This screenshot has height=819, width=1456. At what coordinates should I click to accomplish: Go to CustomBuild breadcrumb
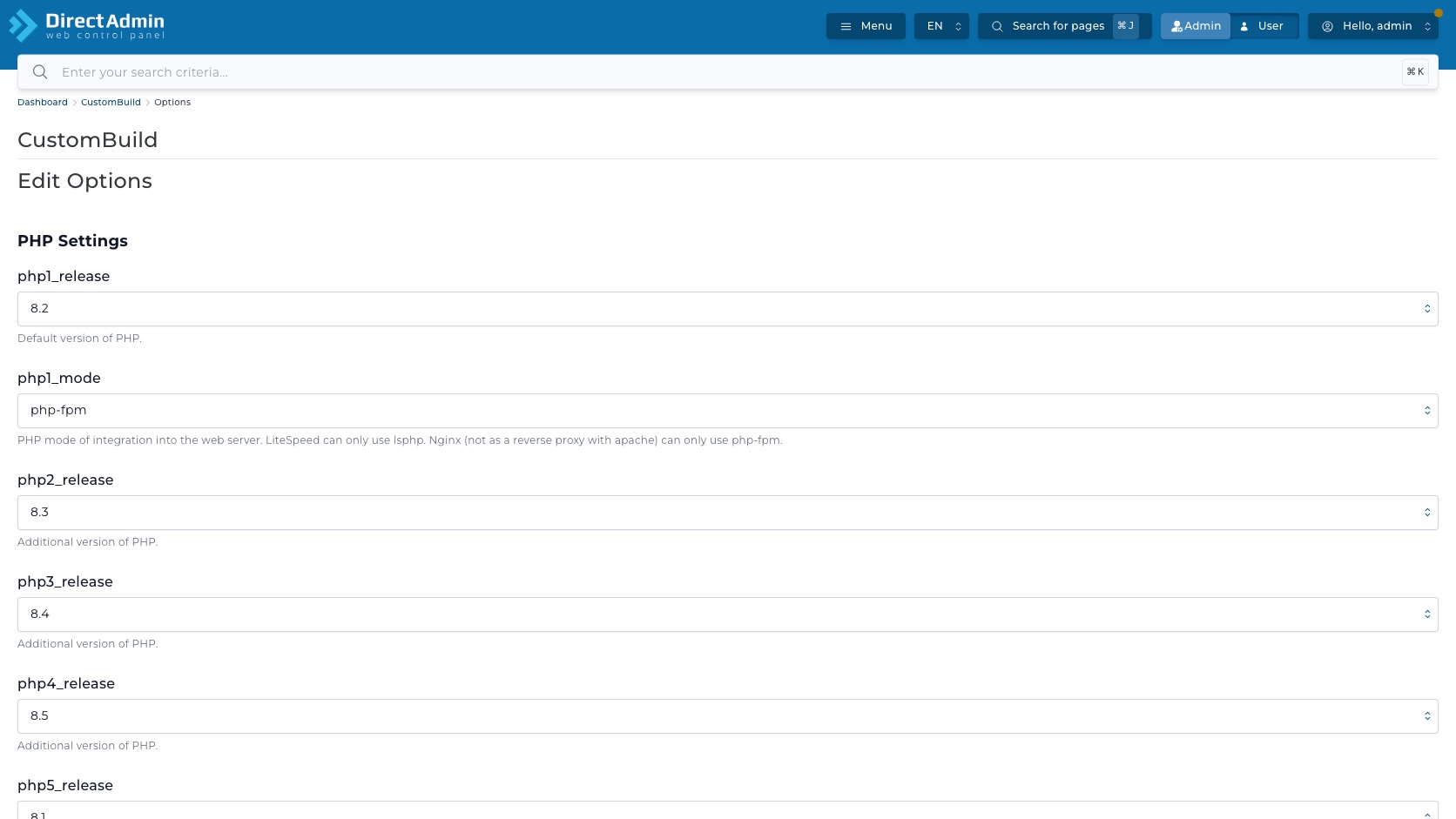pos(111,103)
